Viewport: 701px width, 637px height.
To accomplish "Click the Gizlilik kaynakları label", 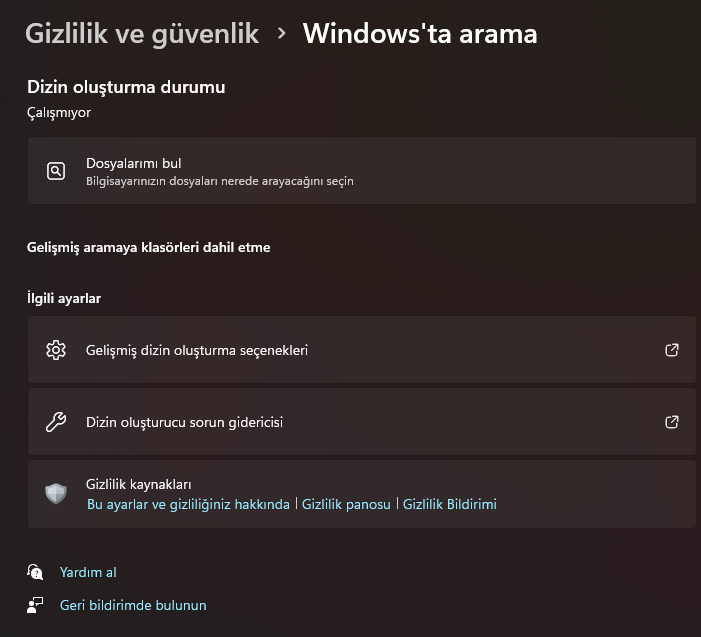I will pyautogui.click(x=138, y=484).
